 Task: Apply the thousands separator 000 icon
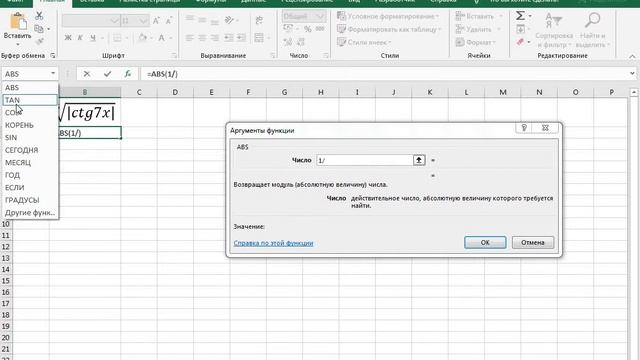320,29
